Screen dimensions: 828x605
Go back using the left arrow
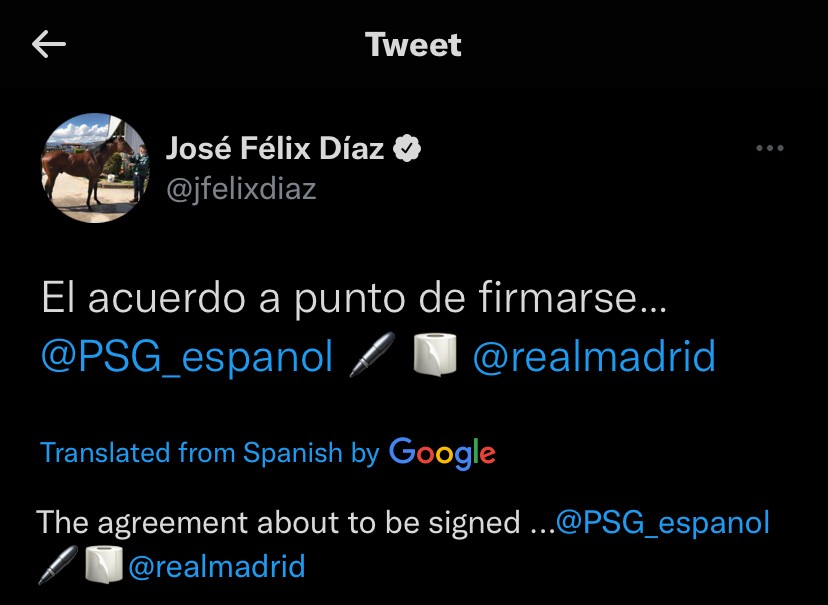tap(49, 44)
